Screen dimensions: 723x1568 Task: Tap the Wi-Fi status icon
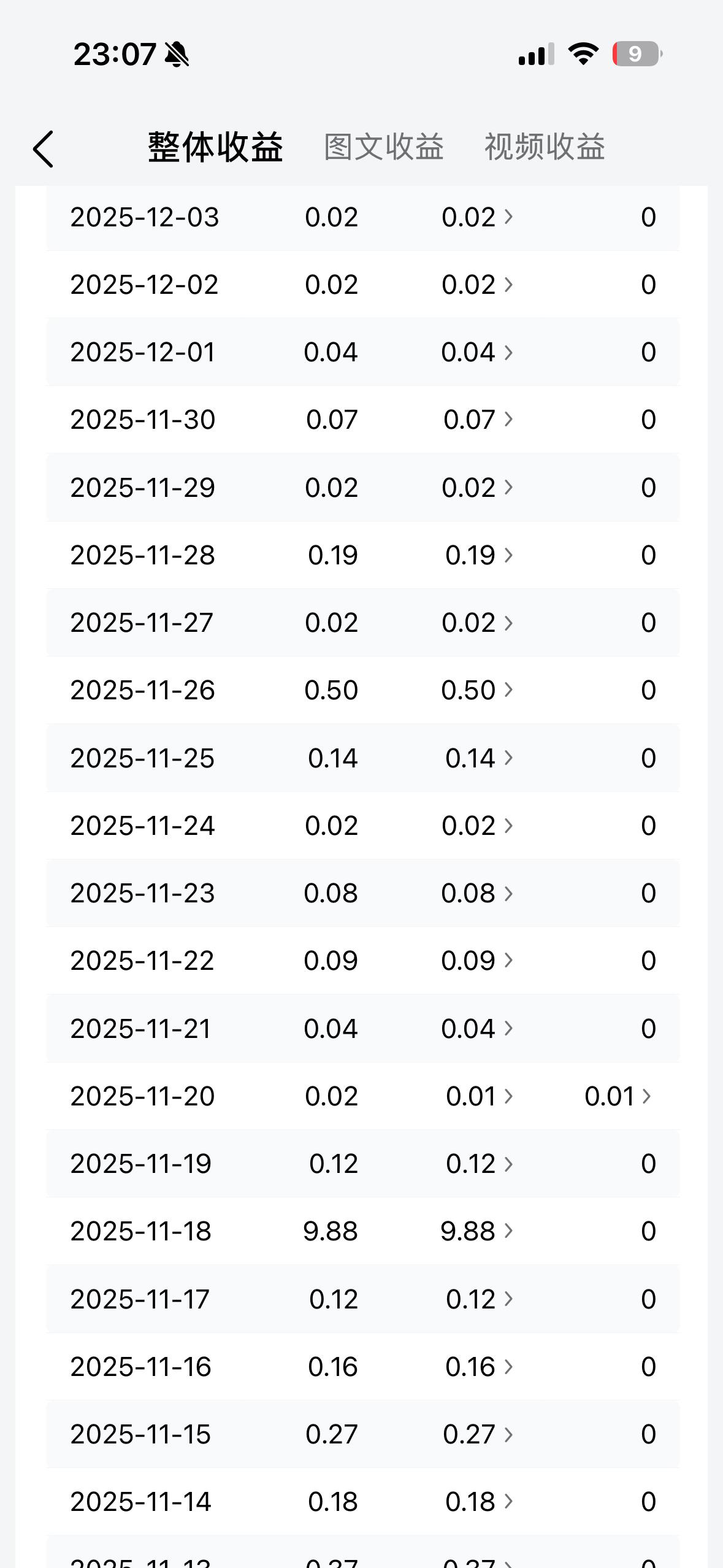click(583, 54)
